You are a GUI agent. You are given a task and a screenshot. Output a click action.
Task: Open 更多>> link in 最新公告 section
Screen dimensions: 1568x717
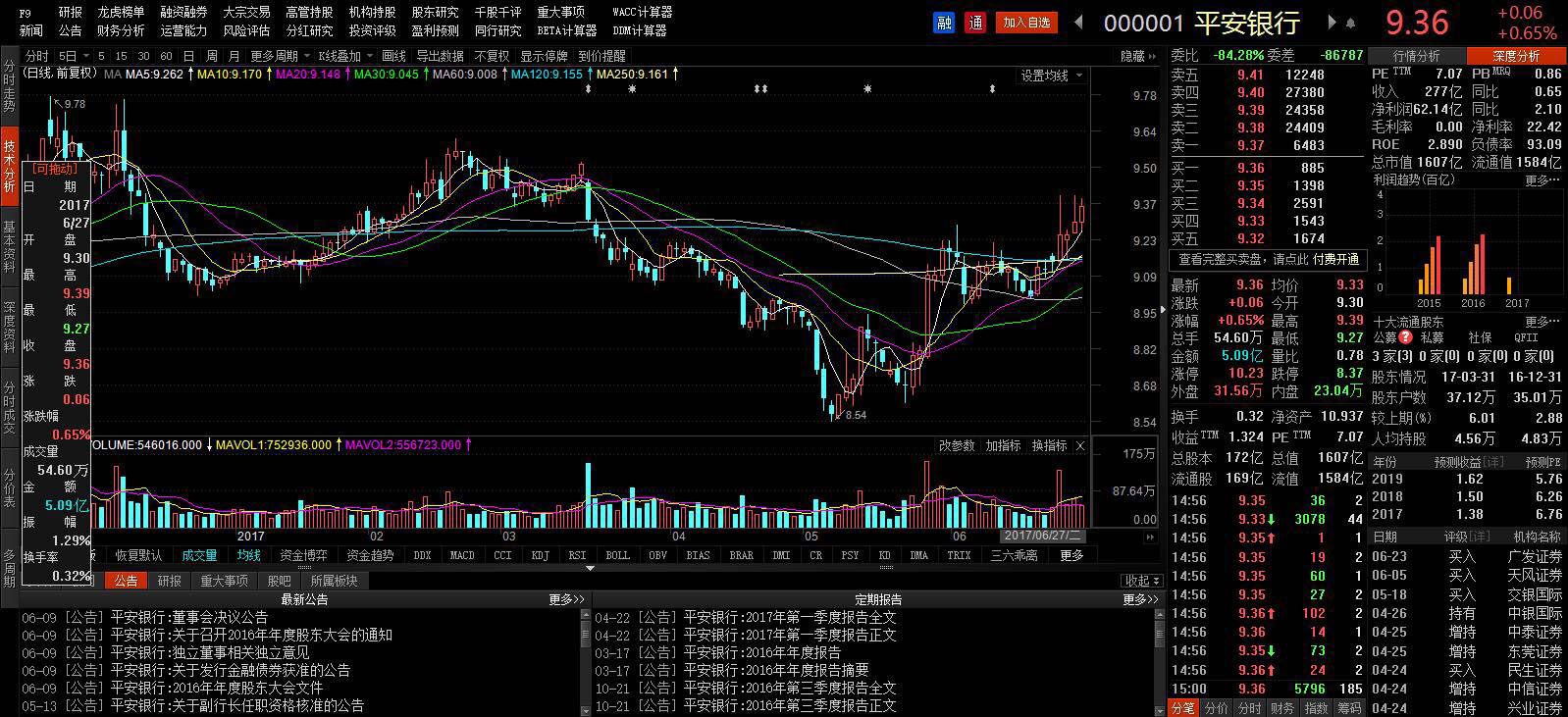566,599
